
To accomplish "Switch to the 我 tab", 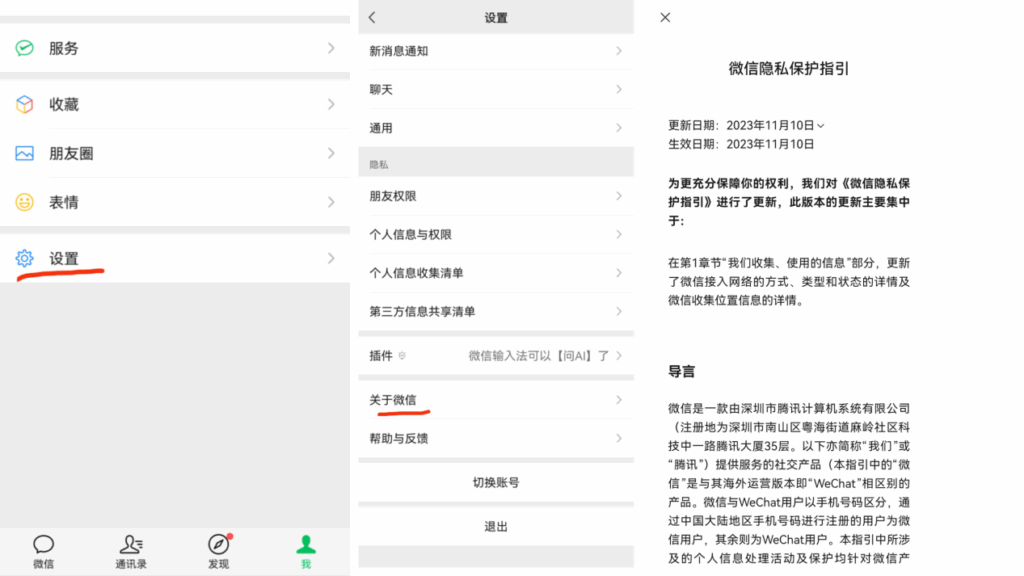I will tap(305, 550).
